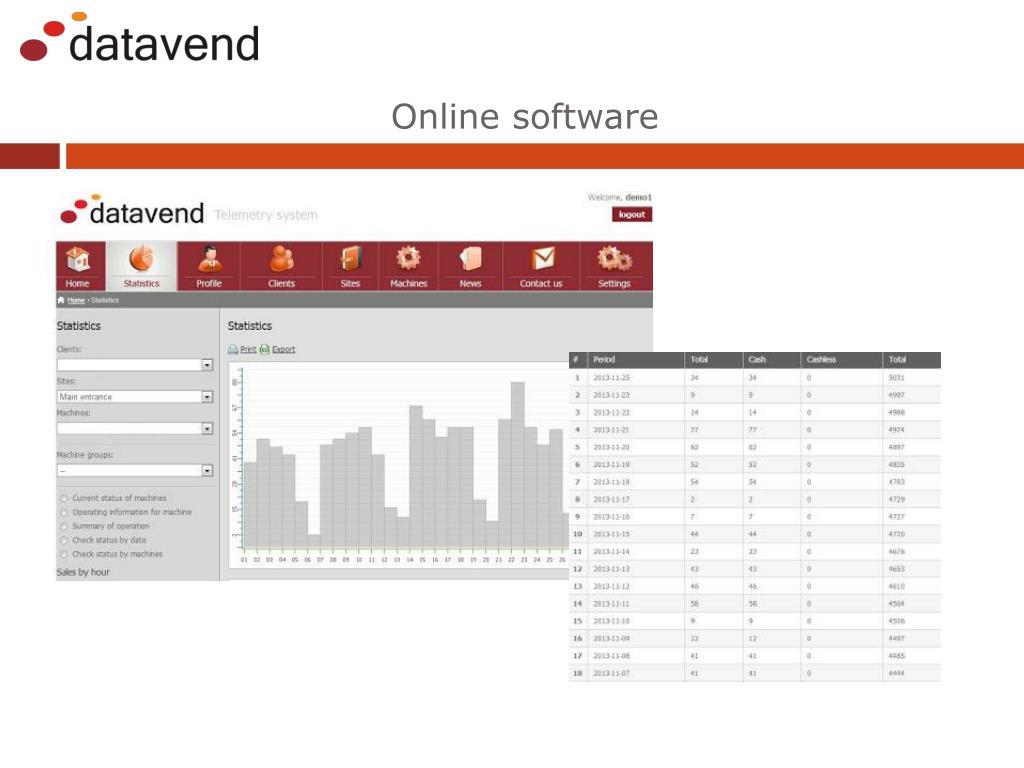Open the Settings gears icon
The width and height of the screenshot is (1024, 768).
coord(615,259)
